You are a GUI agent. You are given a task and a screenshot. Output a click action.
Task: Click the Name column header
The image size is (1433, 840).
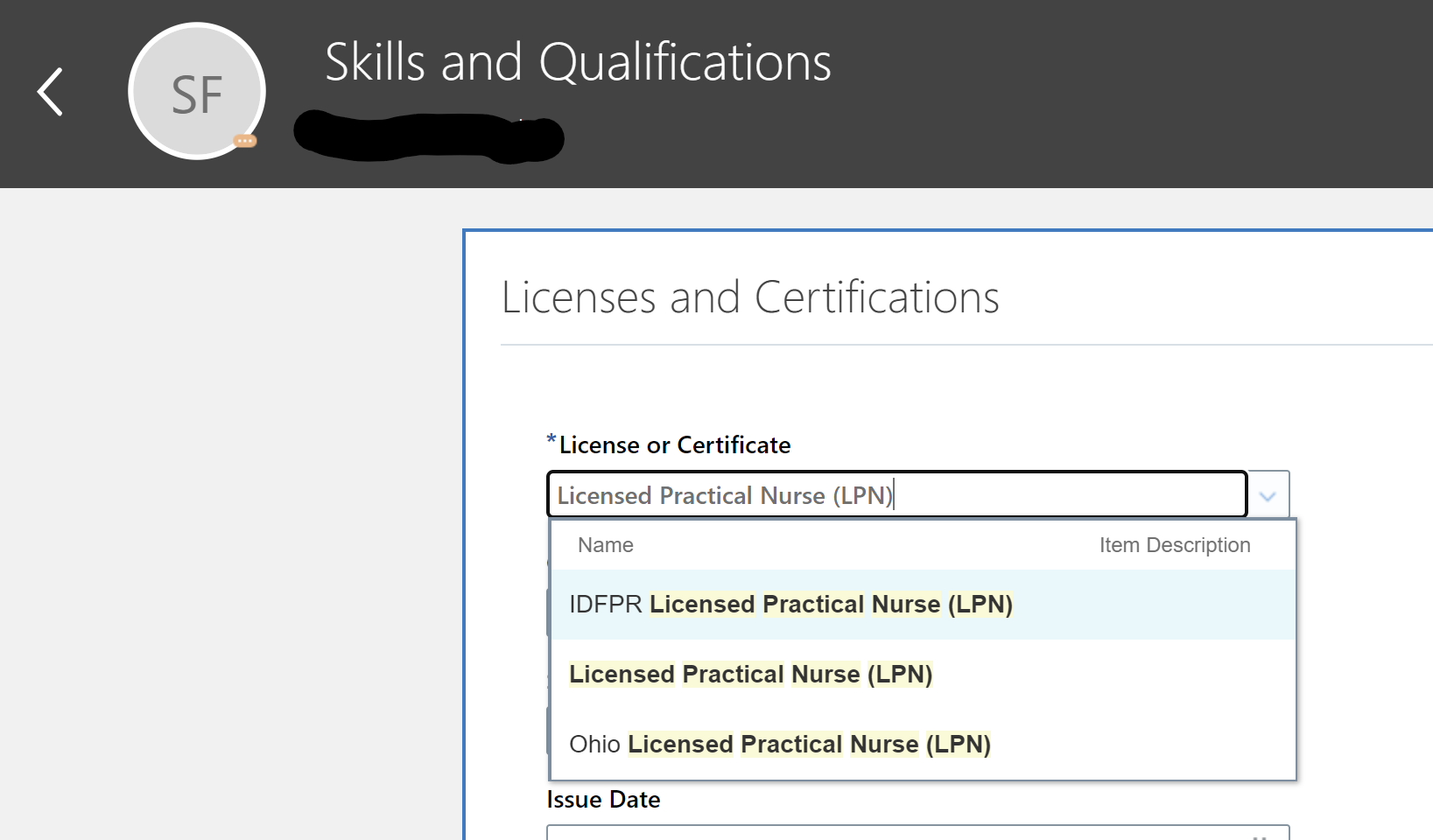click(x=605, y=544)
